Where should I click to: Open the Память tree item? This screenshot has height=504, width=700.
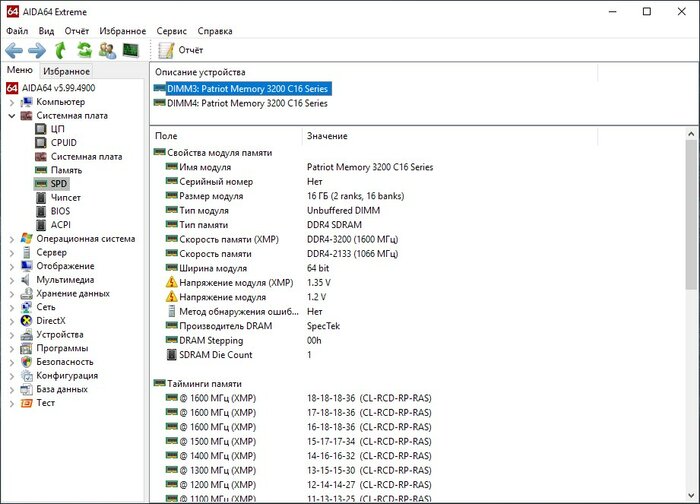66,170
